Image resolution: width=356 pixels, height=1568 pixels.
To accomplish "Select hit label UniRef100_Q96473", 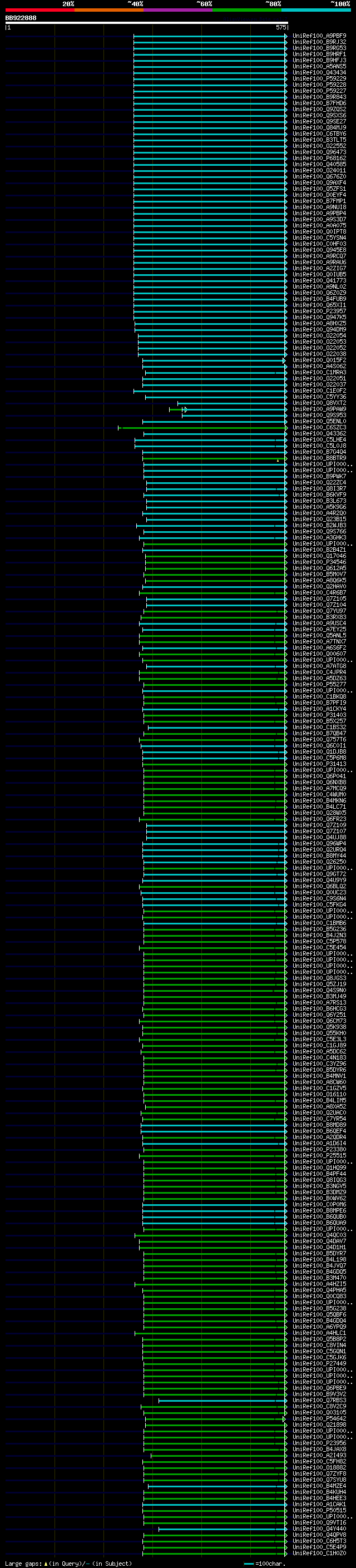I will point(319,152).
